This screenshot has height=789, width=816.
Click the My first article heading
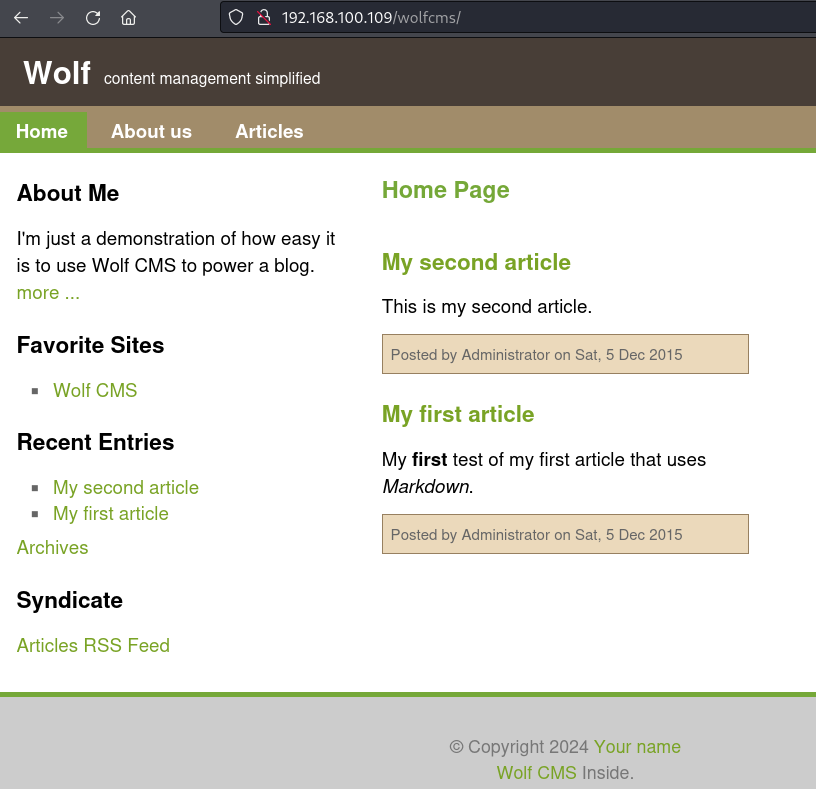[x=458, y=414]
